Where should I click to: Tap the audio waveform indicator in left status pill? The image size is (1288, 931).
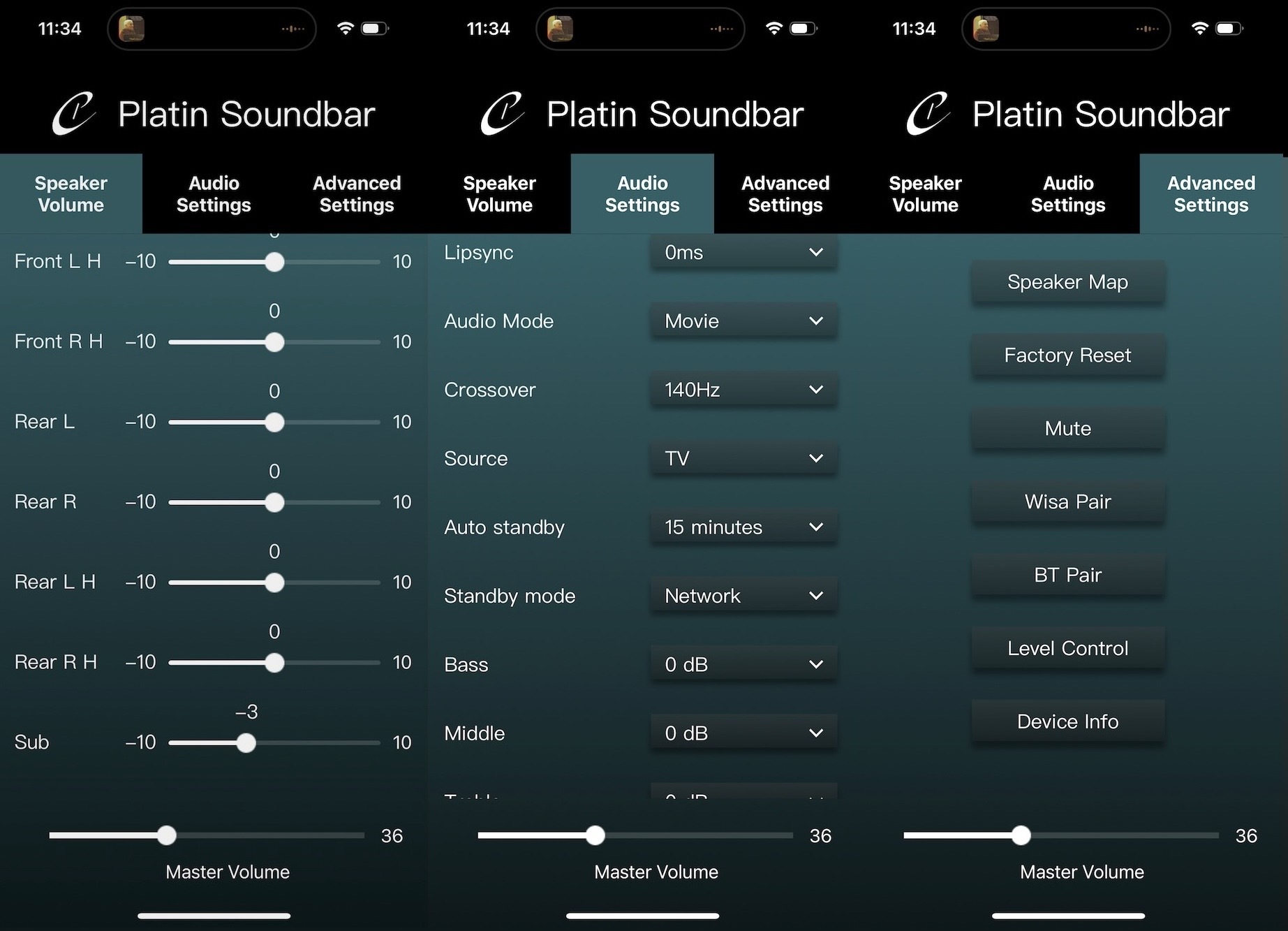click(293, 29)
